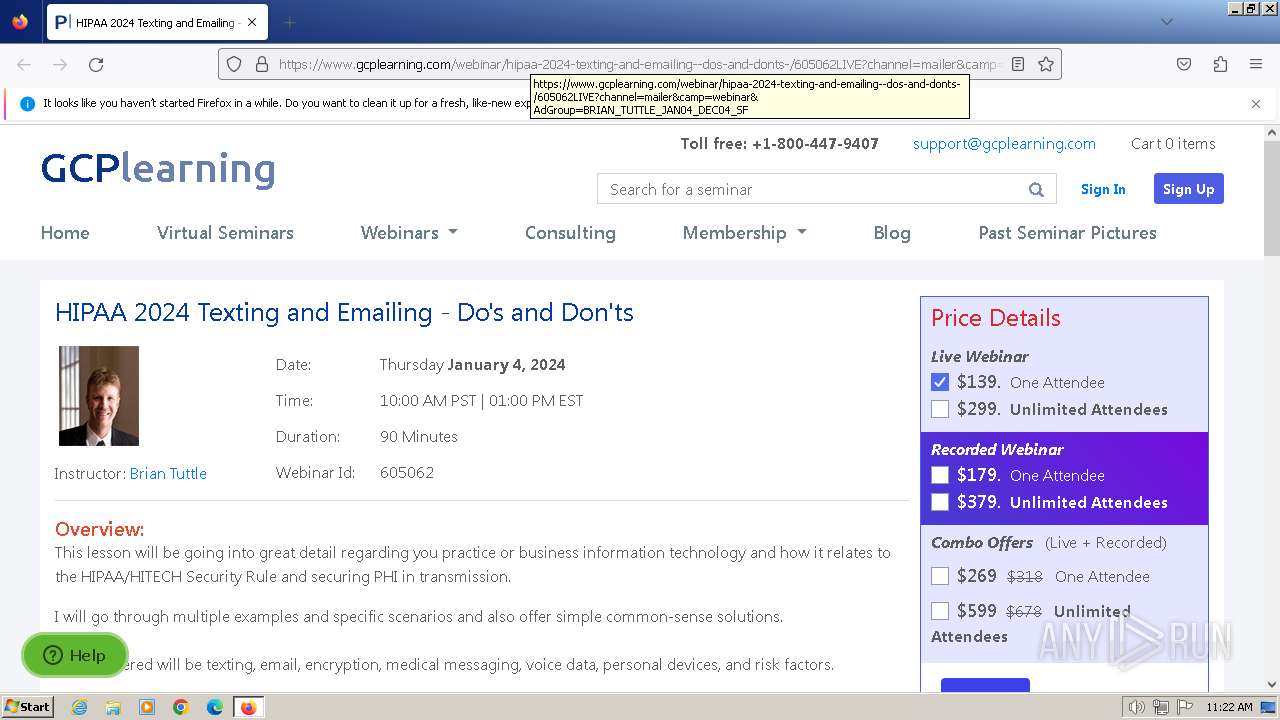Click the Action Center flag icon
1280x720 pixels.
1185,707
